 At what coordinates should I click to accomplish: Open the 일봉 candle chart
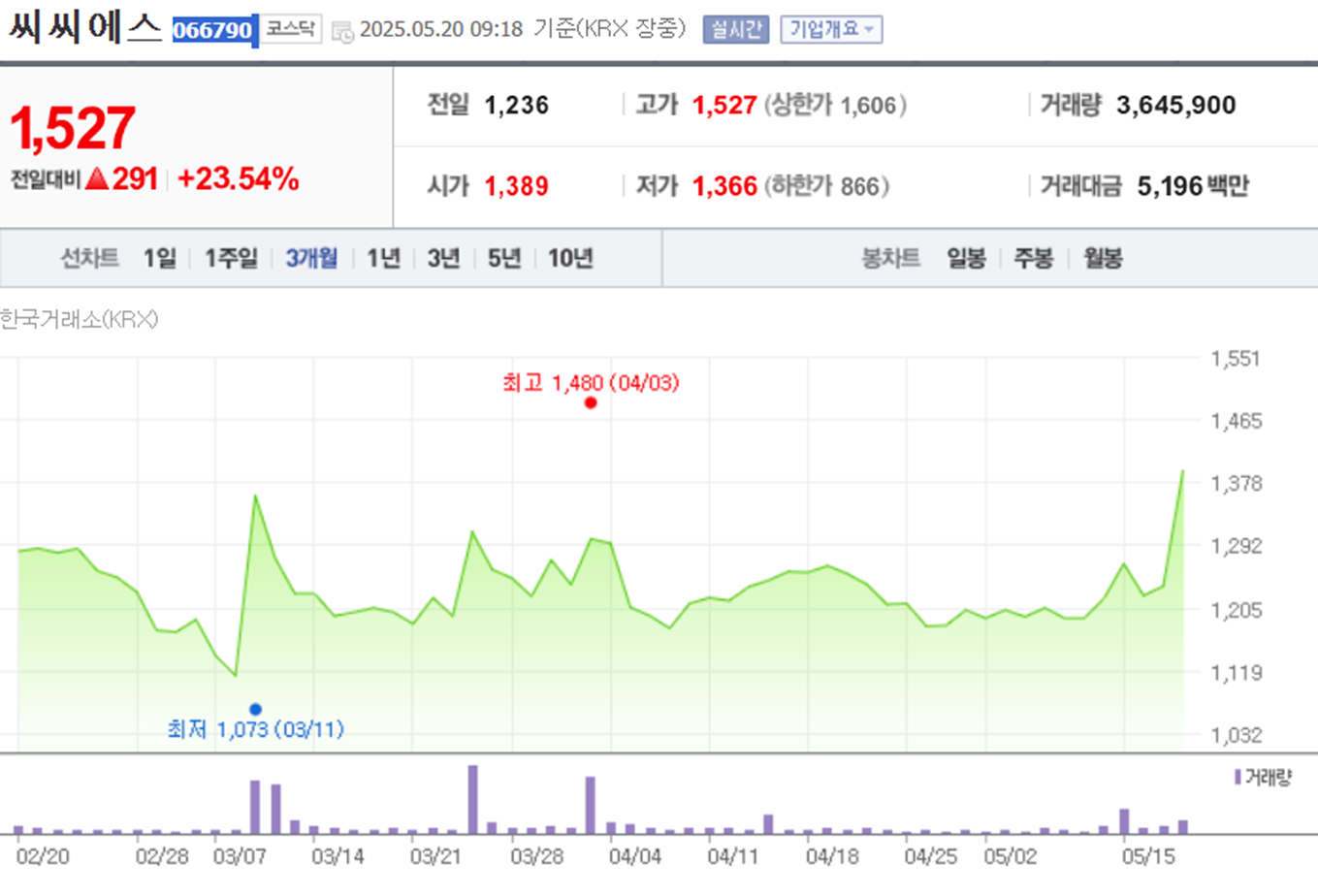[x=966, y=258]
